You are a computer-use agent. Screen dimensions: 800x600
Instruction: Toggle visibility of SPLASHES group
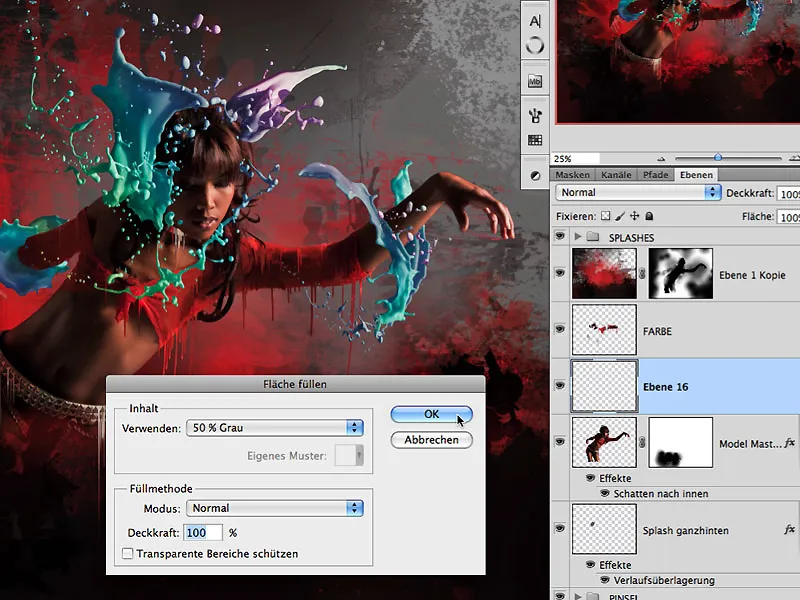coord(560,236)
